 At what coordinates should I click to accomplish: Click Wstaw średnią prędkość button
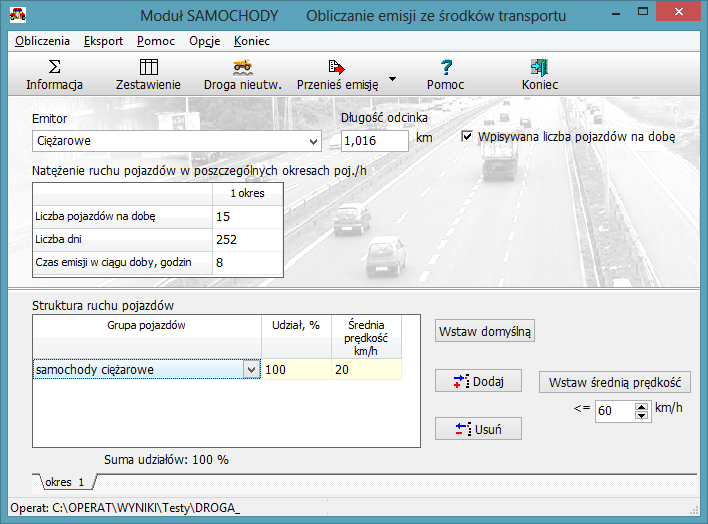tap(615, 382)
